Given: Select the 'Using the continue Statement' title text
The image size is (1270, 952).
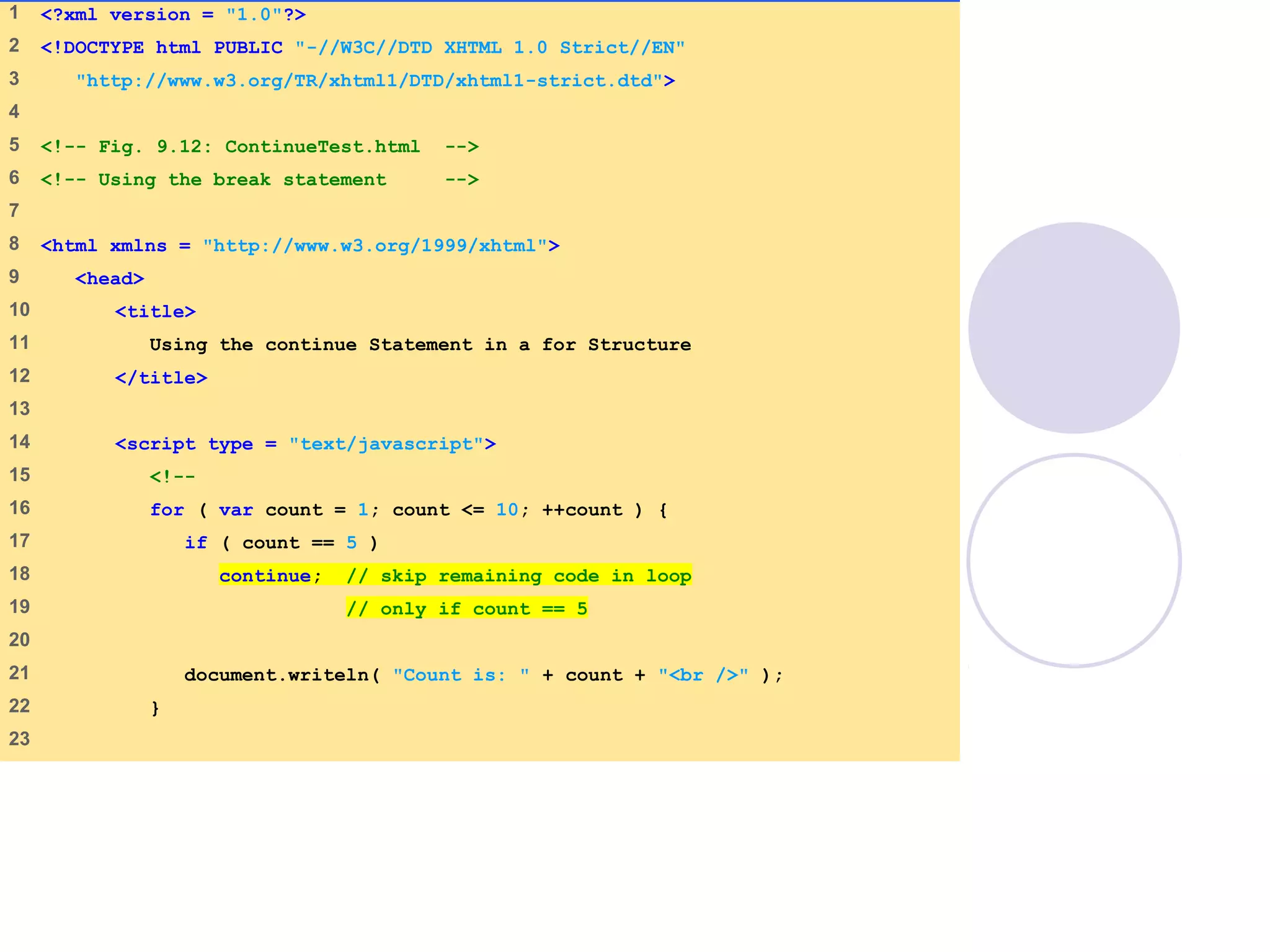Looking at the screenshot, I should click(x=420, y=345).
